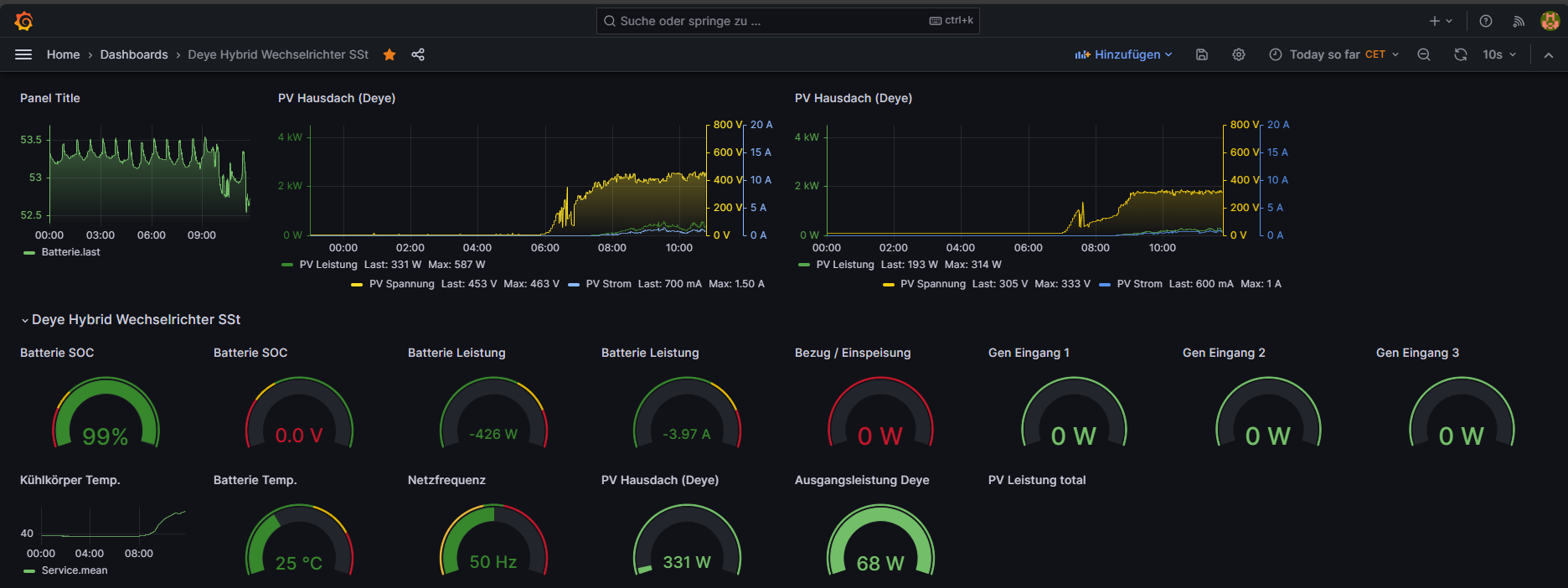
Task: Open the 'Today so far' time picker
Action: tap(1334, 54)
